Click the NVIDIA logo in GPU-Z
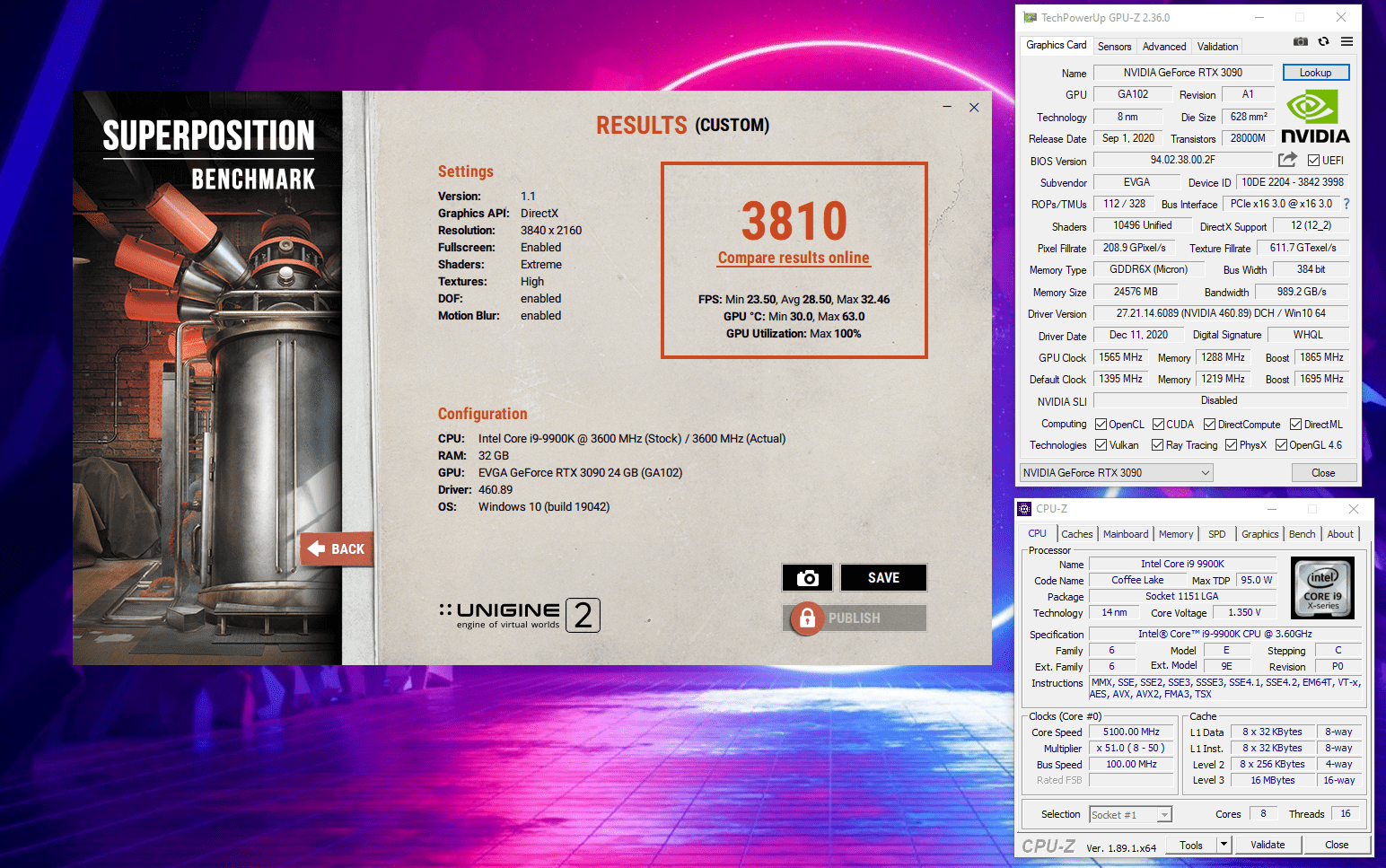 (1315, 117)
